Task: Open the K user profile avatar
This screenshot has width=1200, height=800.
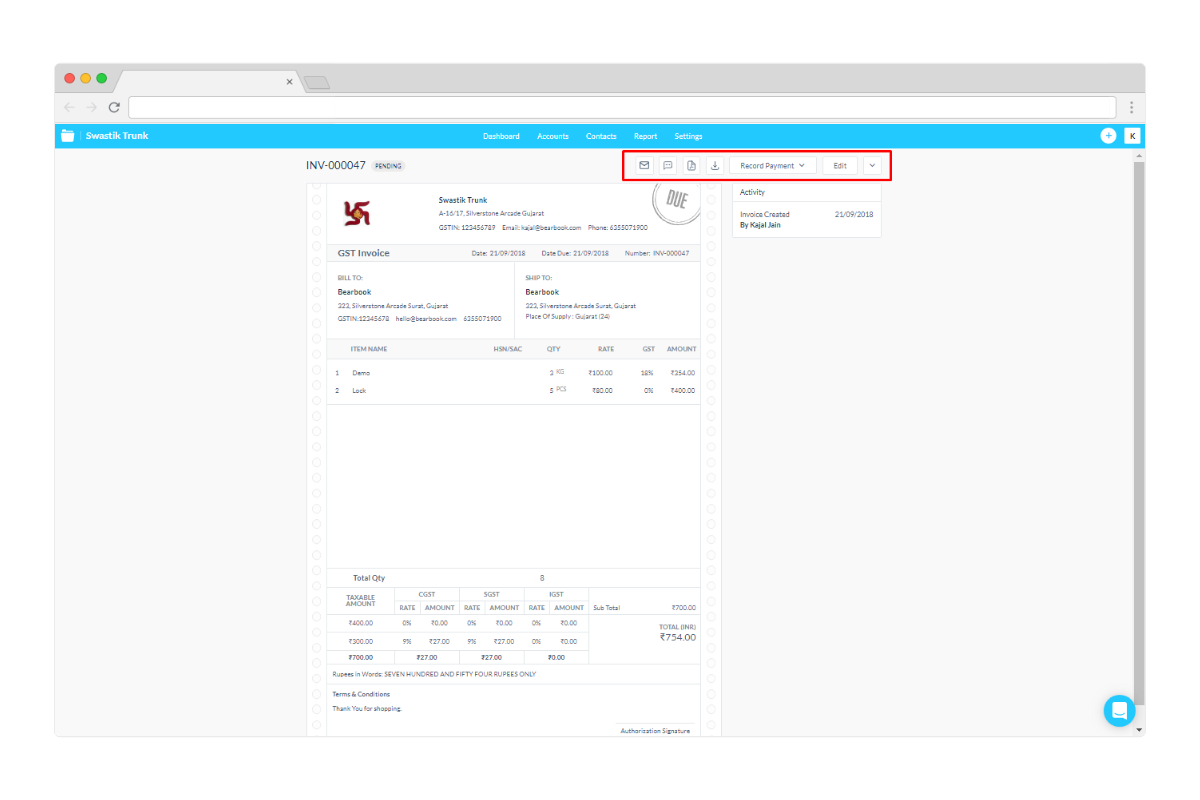Action: point(1132,136)
